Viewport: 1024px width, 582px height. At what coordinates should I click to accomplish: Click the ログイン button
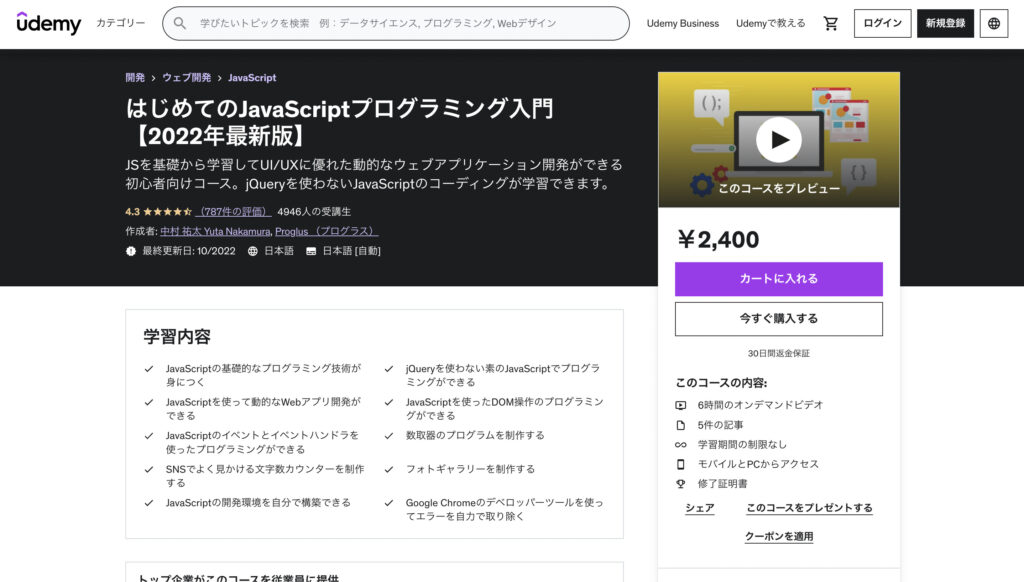882,24
